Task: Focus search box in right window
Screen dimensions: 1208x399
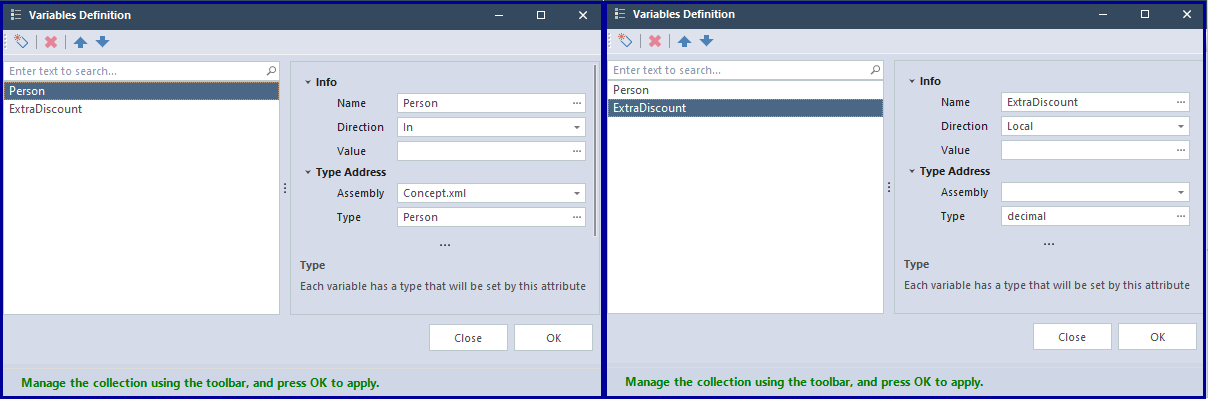Action: pyautogui.click(x=738, y=70)
